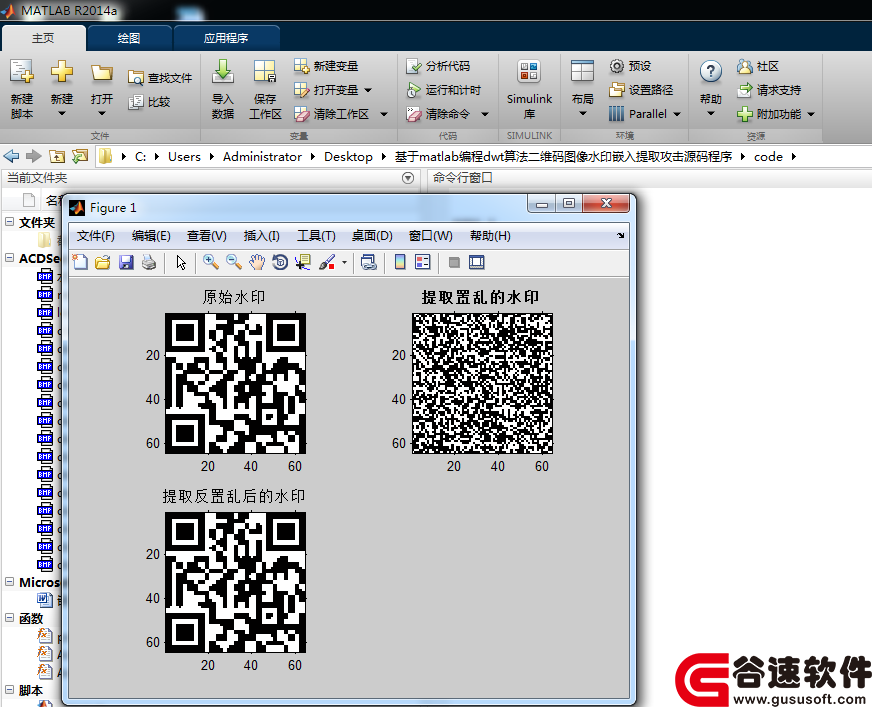The width and height of the screenshot is (872, 707).
Task: Open the 查看(V) menu in Figure 1
Action: pyautogui.click(x=207, y=236)
